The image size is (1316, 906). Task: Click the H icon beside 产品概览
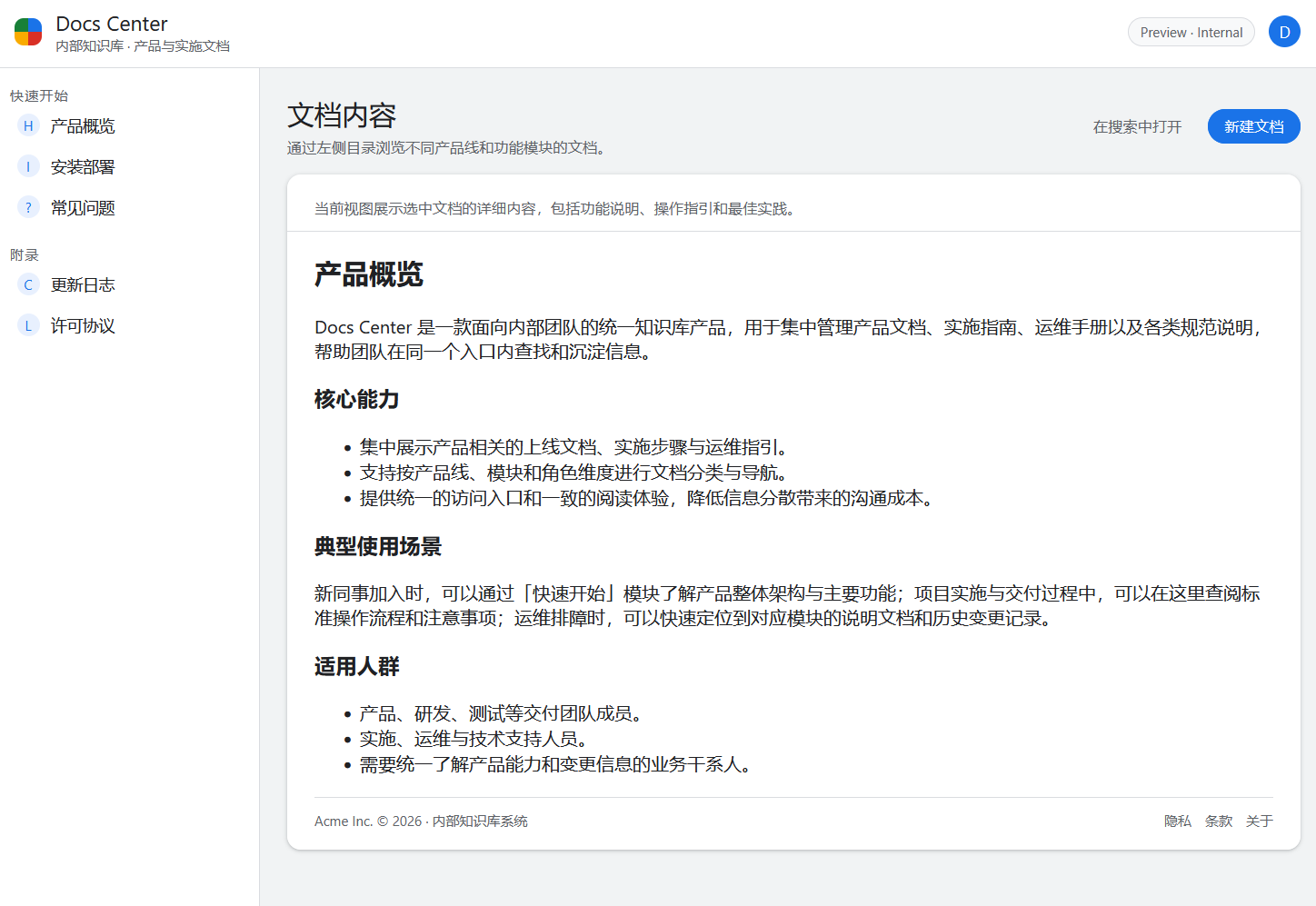coord(28,126)
